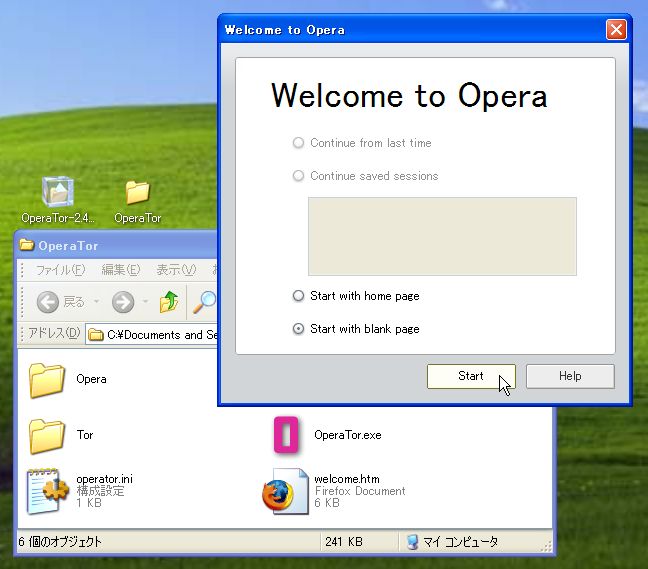Click the 'operator.ini' file name
The height and width of the screenshot is (569, 648).
pyautogui.click(x=104, y=479)
